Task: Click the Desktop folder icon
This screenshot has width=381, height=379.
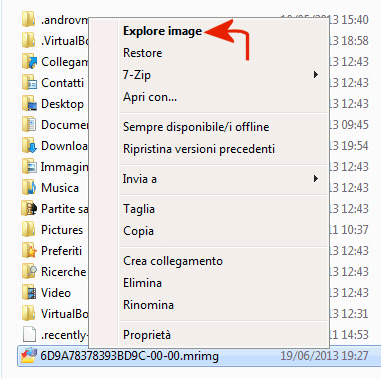Action: click(29, 104)
